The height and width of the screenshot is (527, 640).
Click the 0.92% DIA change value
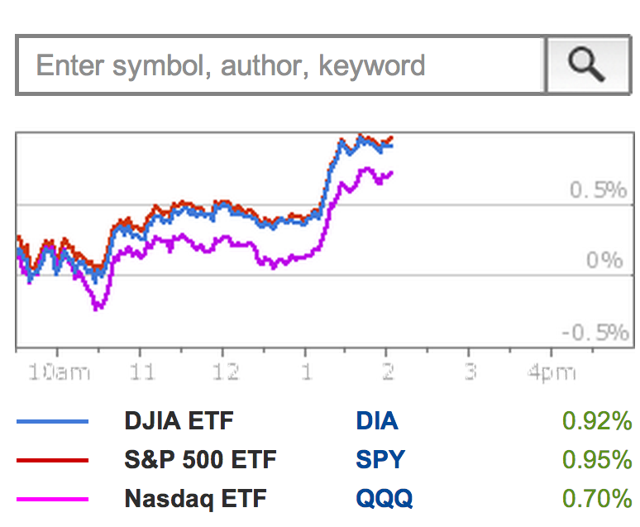[597, 420]
